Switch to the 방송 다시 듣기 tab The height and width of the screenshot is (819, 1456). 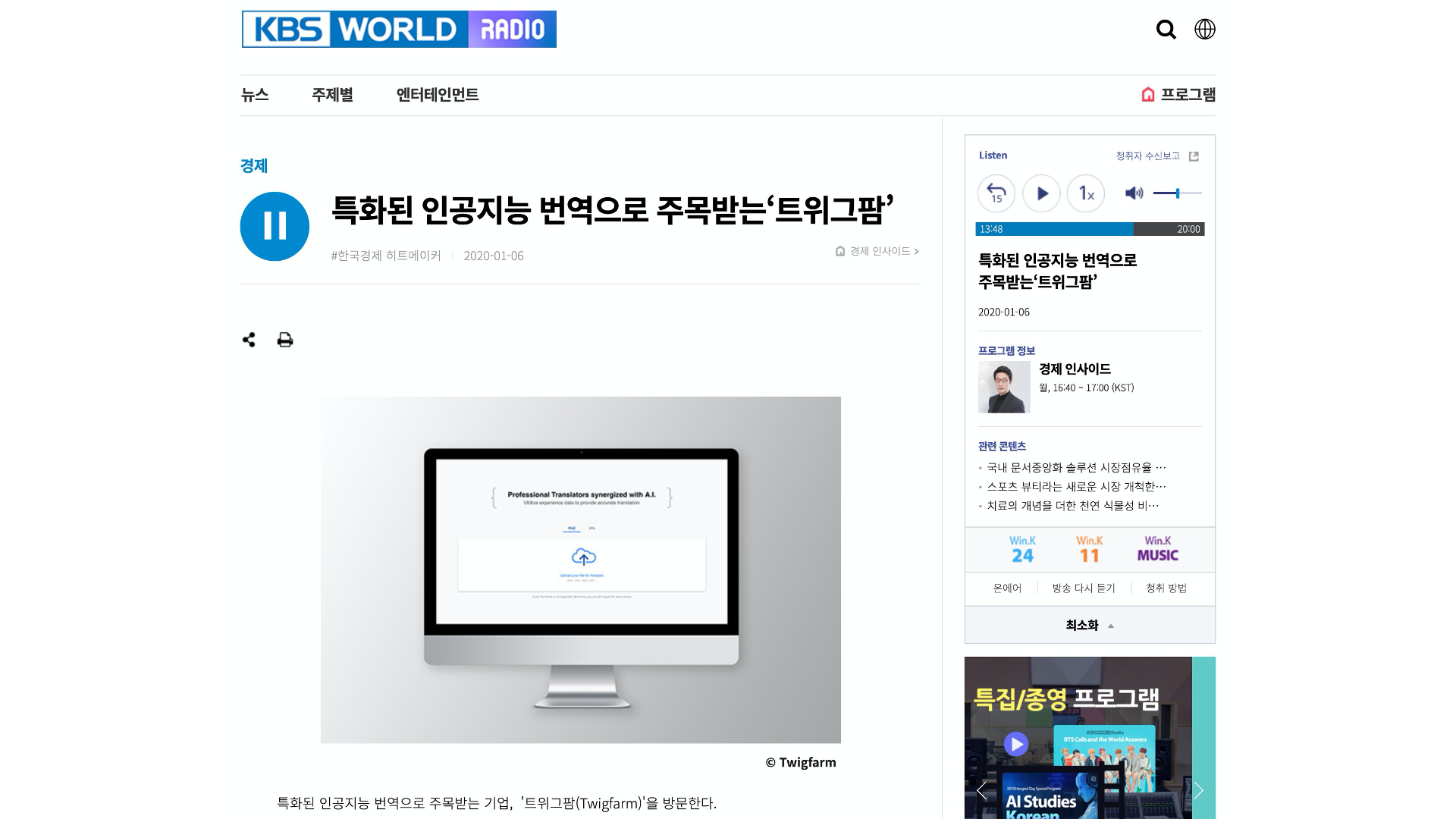point(1084,588)
